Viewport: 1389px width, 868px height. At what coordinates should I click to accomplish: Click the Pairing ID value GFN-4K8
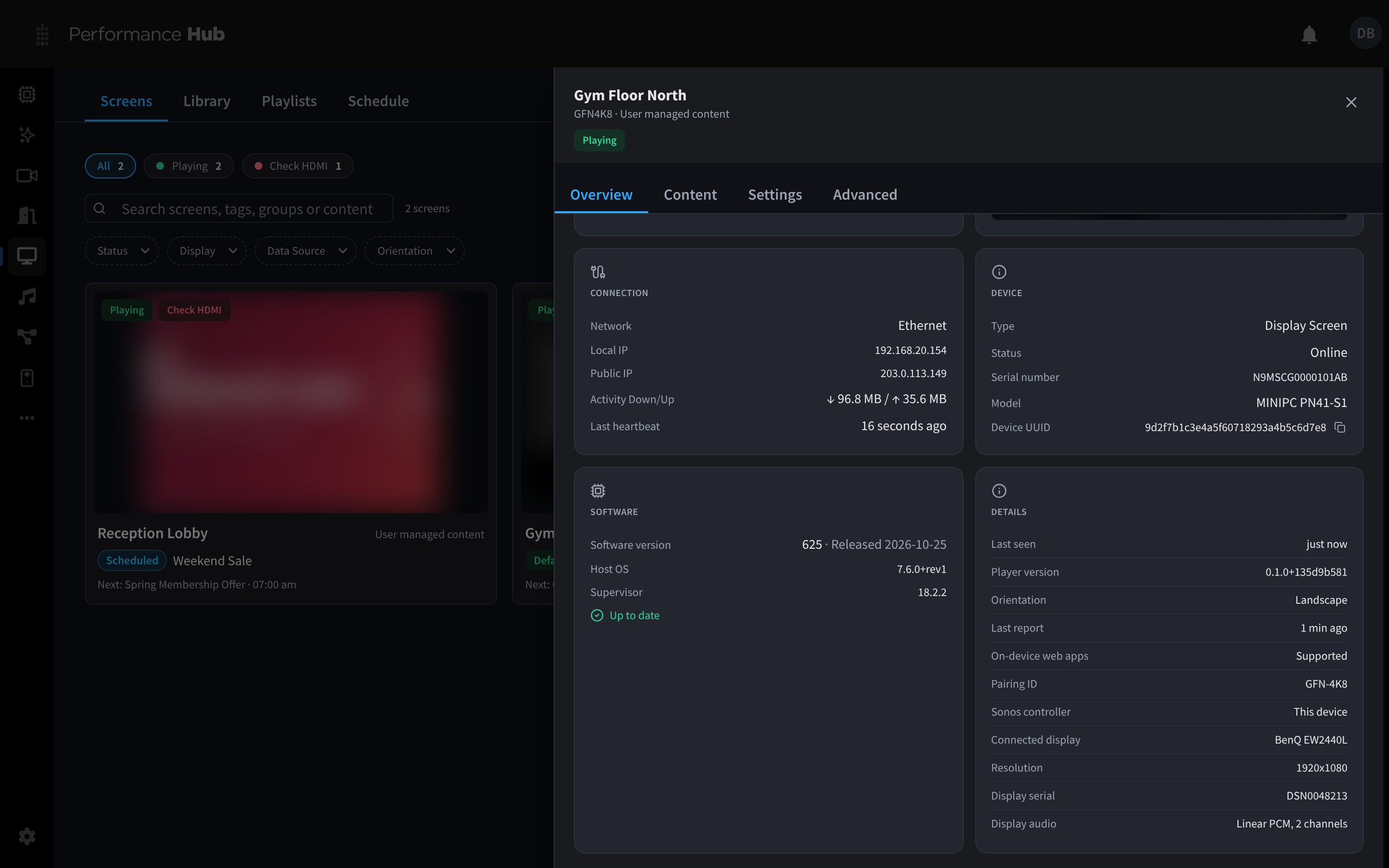pos(1326,684)
